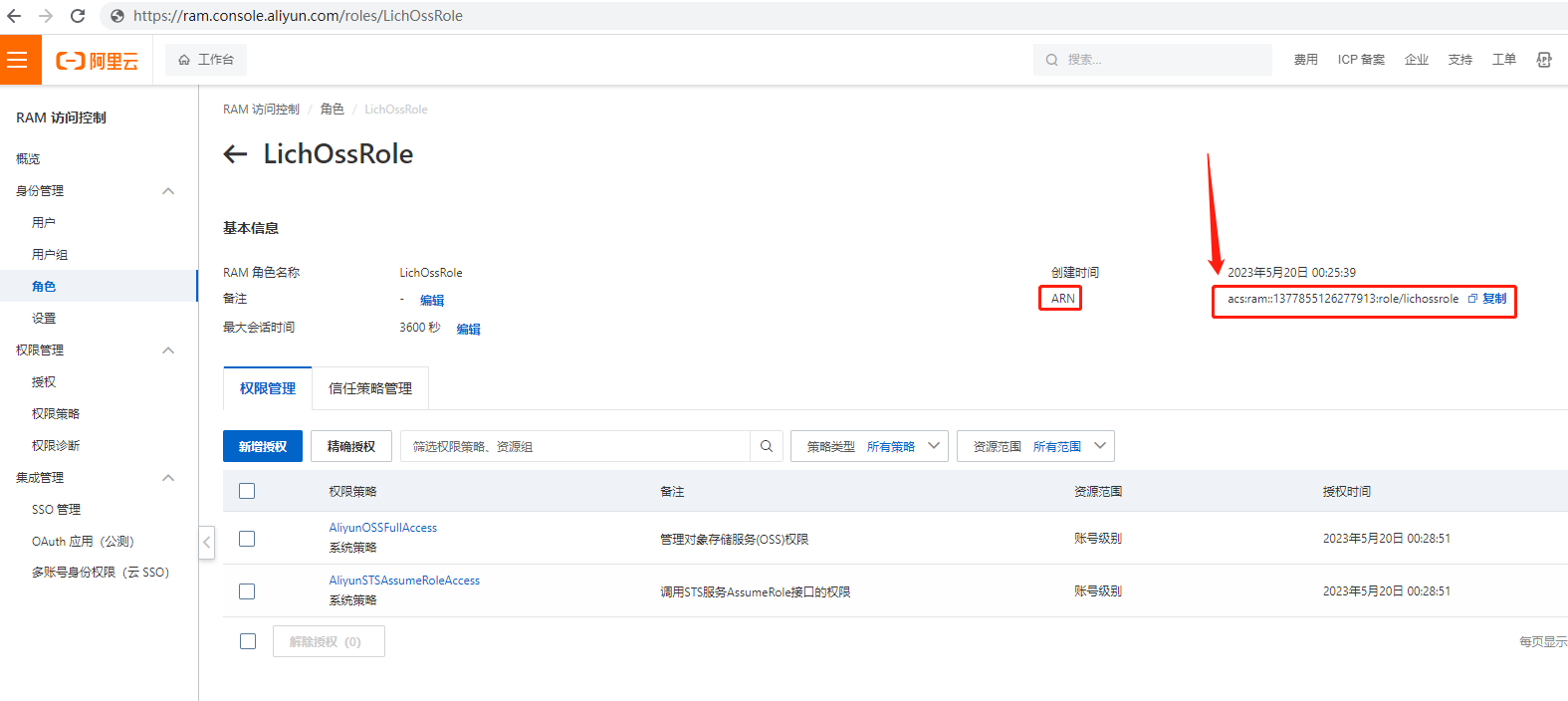Switch to the 权限管理 tab

(268, 388)
